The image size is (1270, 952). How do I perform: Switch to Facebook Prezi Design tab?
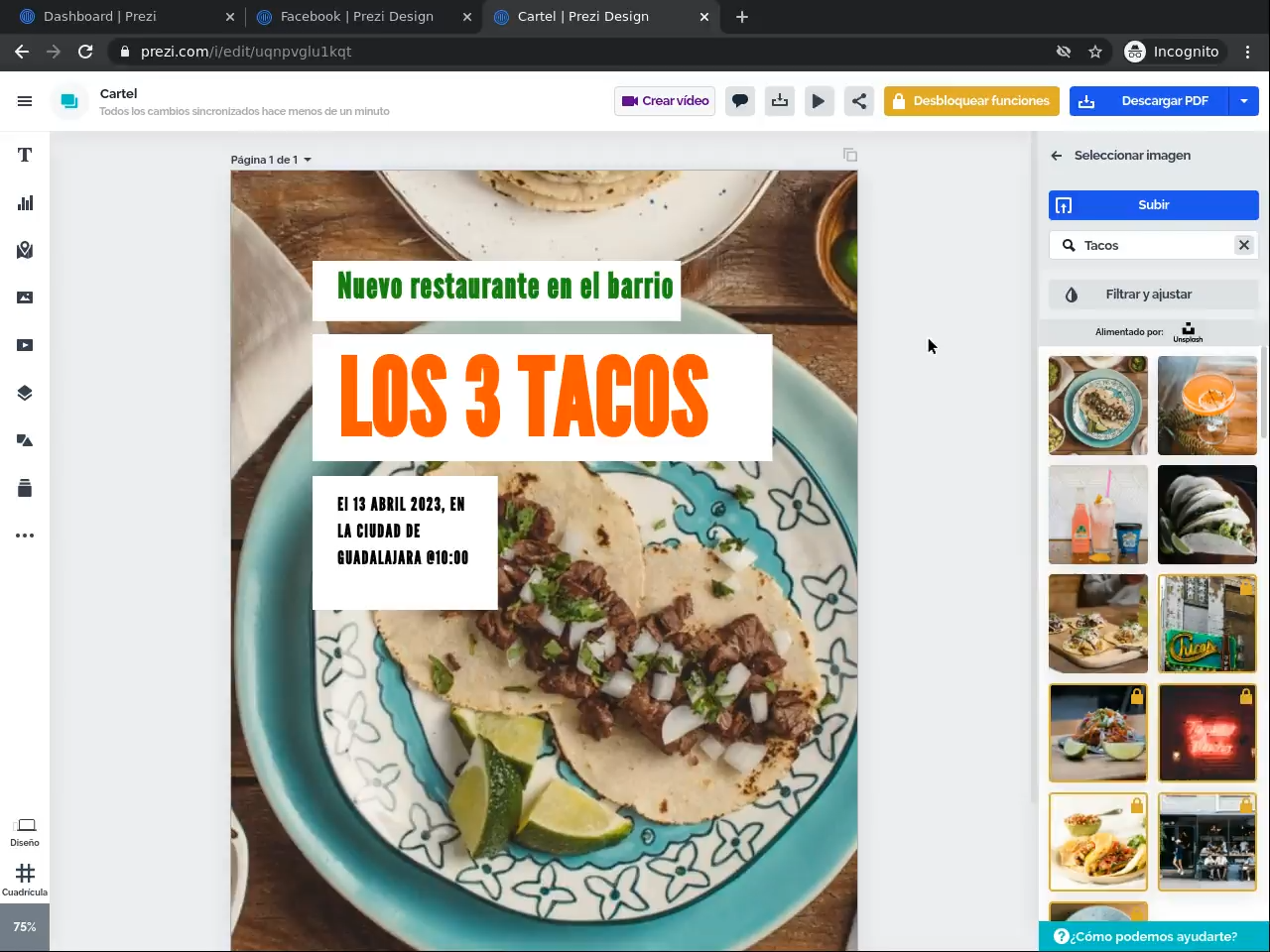pos(356,17)
